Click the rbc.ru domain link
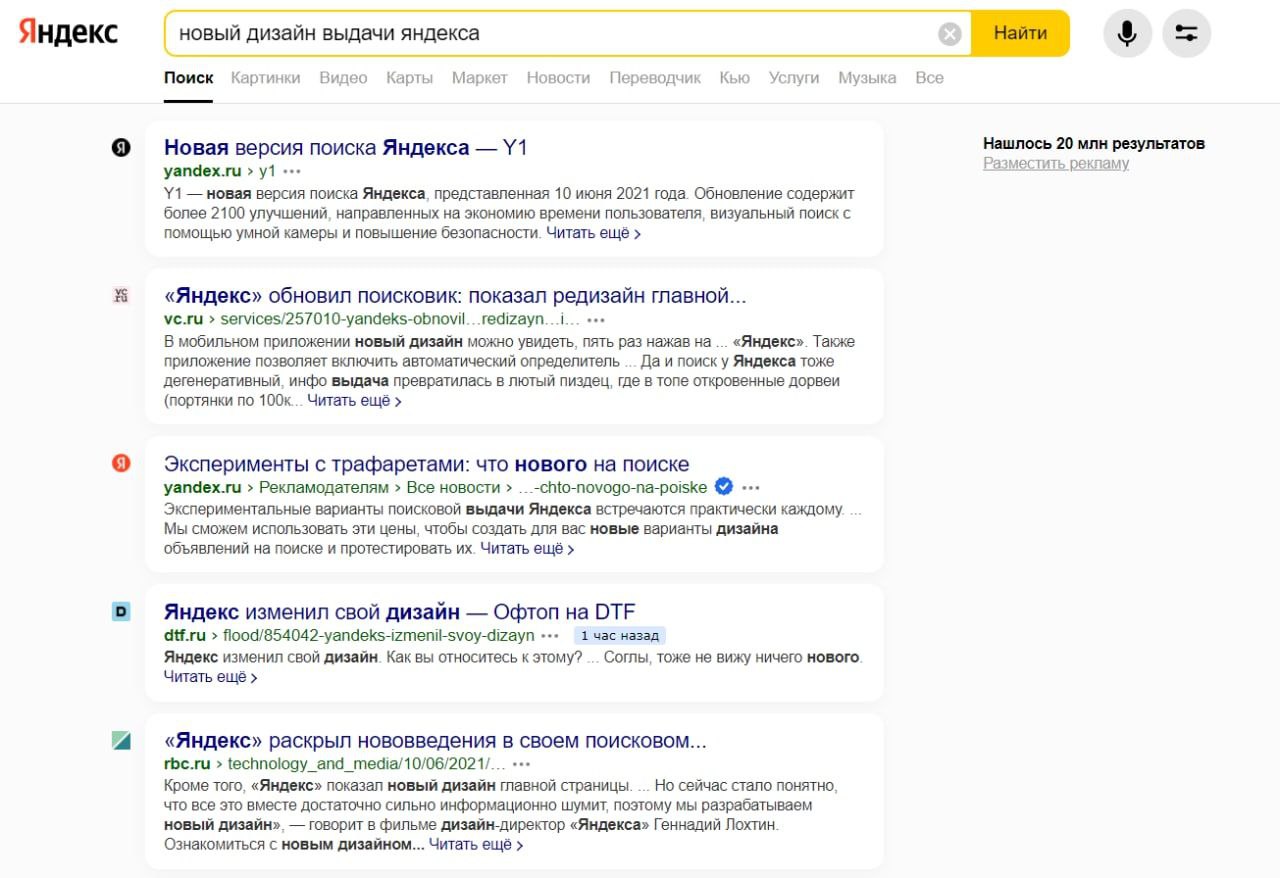This screenshot has height=878, width=1280. [x=186, y=764]
